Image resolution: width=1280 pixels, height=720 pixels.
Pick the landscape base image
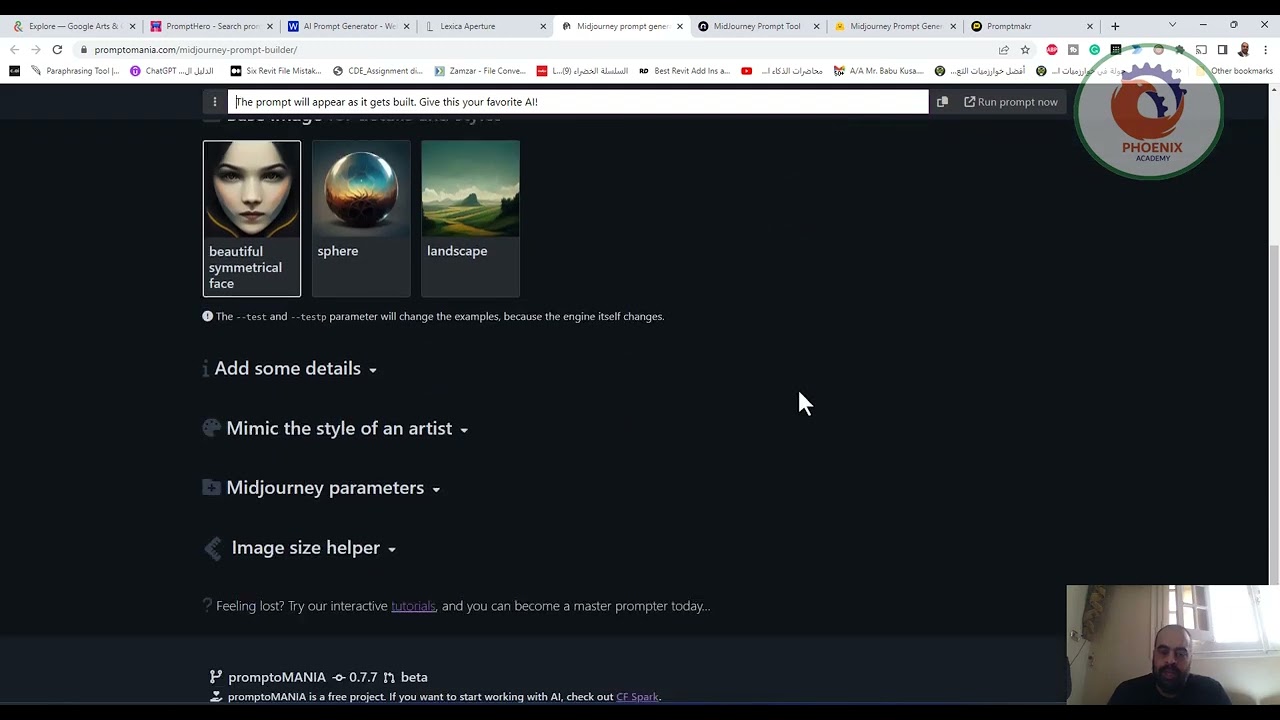pos(470,218)
